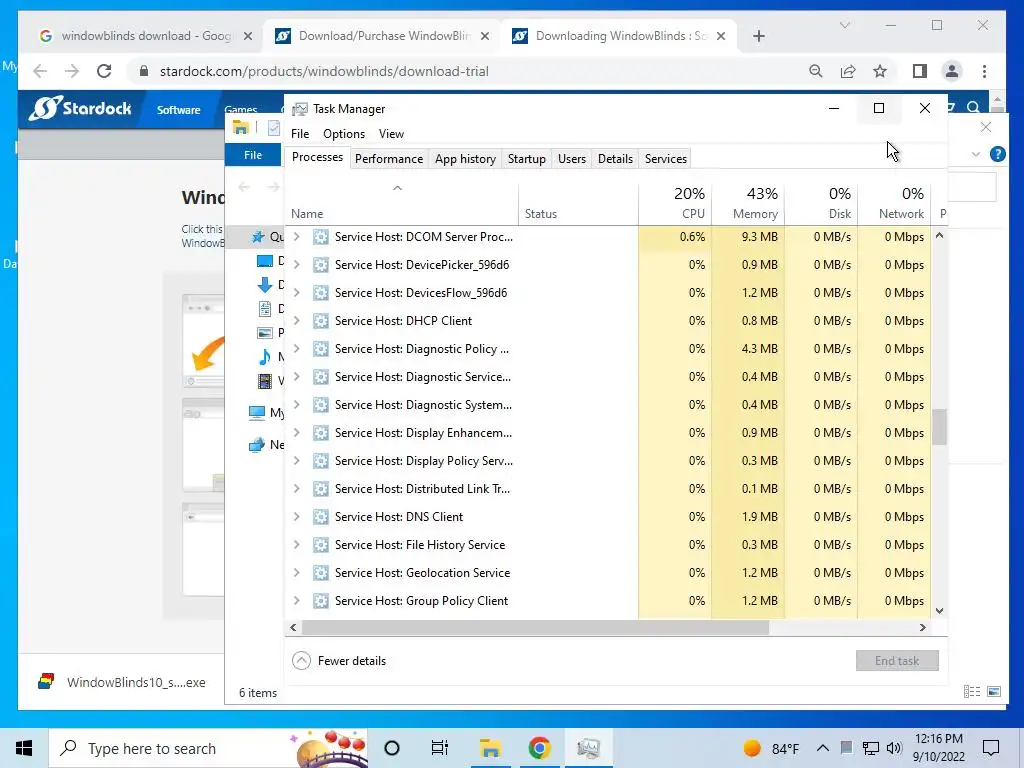Expand Service Host: Group Policy Client row

pyautogui.click(x=296, y=601)
